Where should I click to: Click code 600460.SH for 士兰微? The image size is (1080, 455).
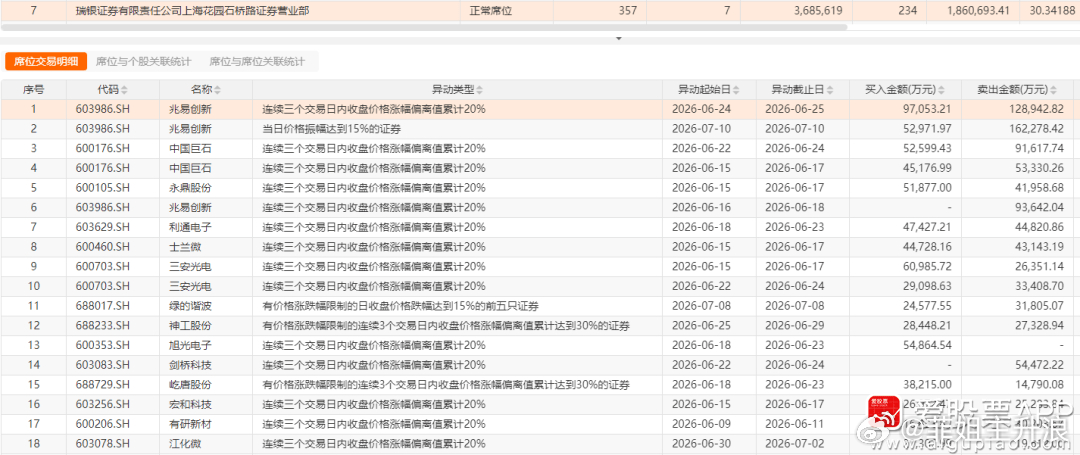(x=103, y=247)
